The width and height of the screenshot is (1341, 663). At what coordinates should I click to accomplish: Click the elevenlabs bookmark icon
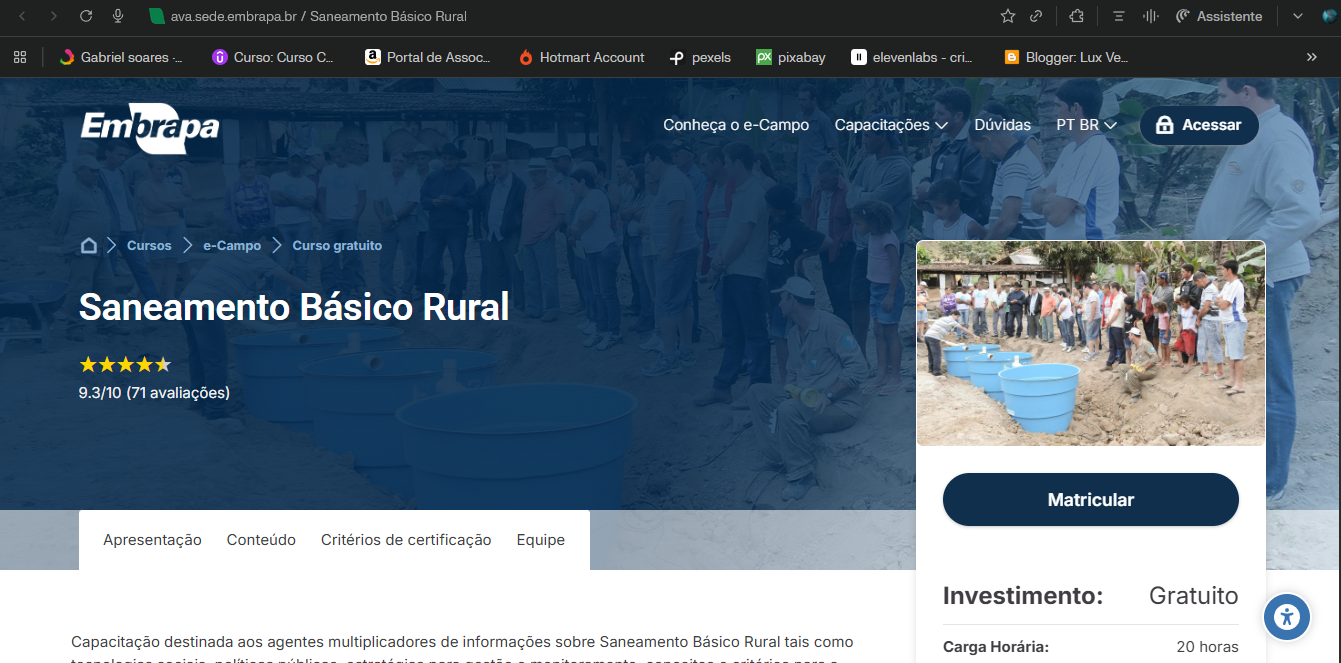858,57
